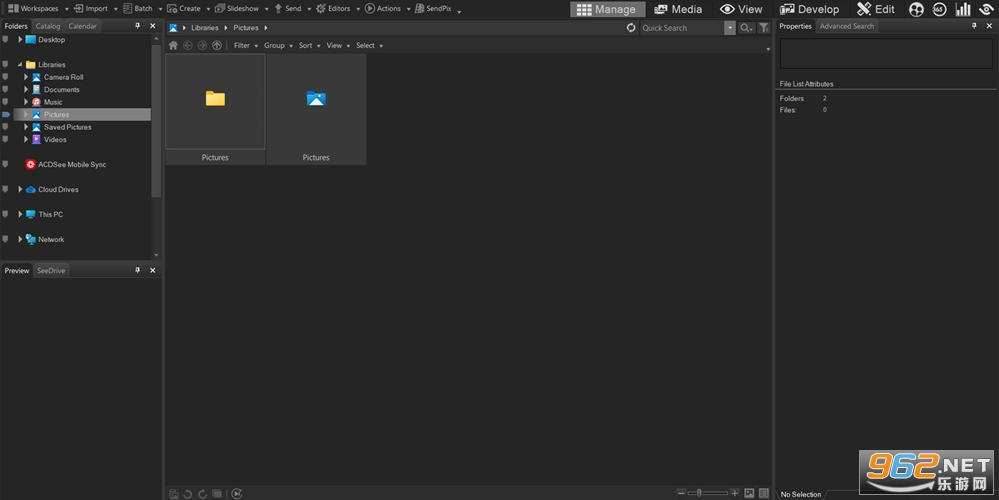
Task: Switch to details list view icon at bottom right
Action: tap(764, 493)
